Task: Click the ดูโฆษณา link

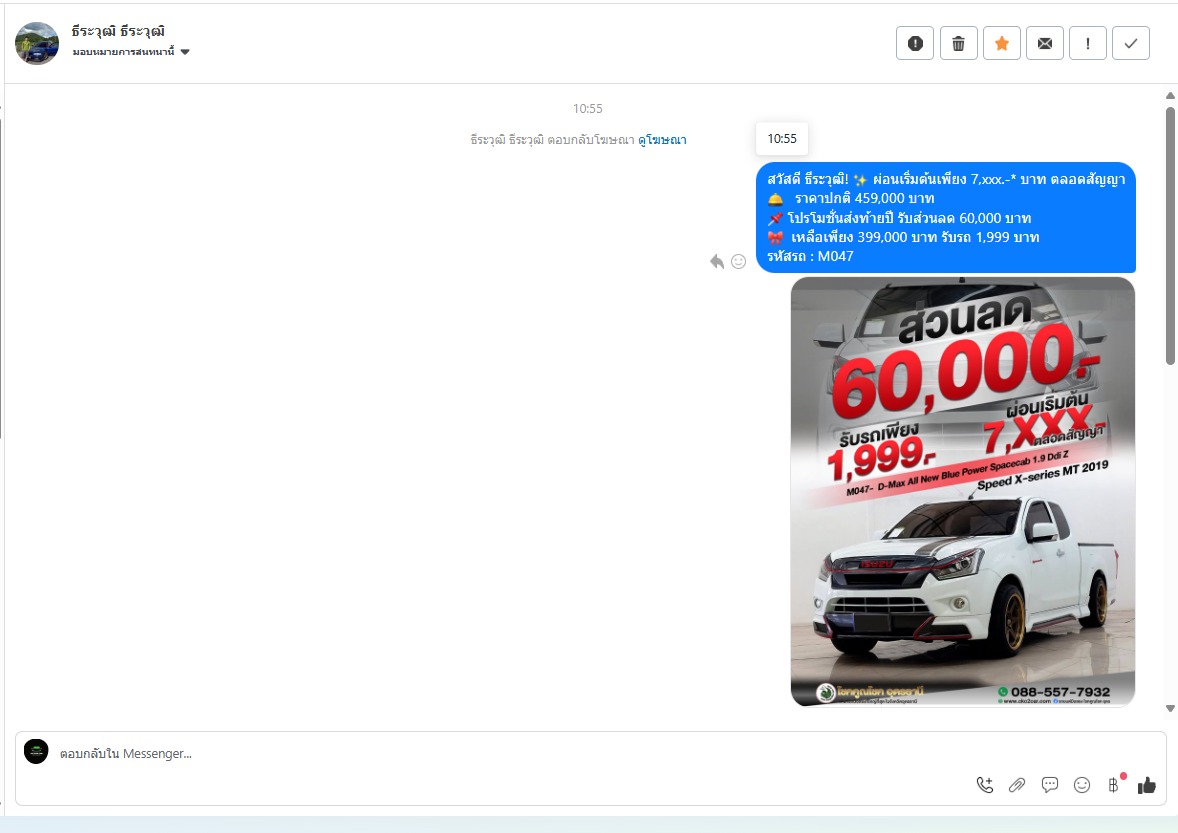Action: coord(662,140)
